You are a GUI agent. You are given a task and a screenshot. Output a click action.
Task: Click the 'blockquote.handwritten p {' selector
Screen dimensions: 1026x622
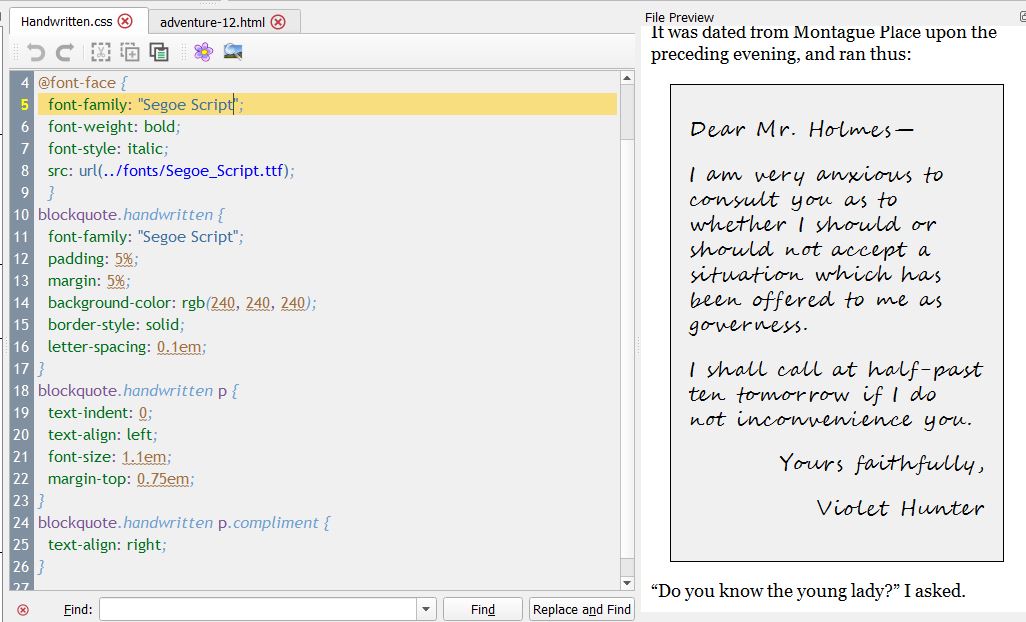pyautogui.click(x=139, y=390)
